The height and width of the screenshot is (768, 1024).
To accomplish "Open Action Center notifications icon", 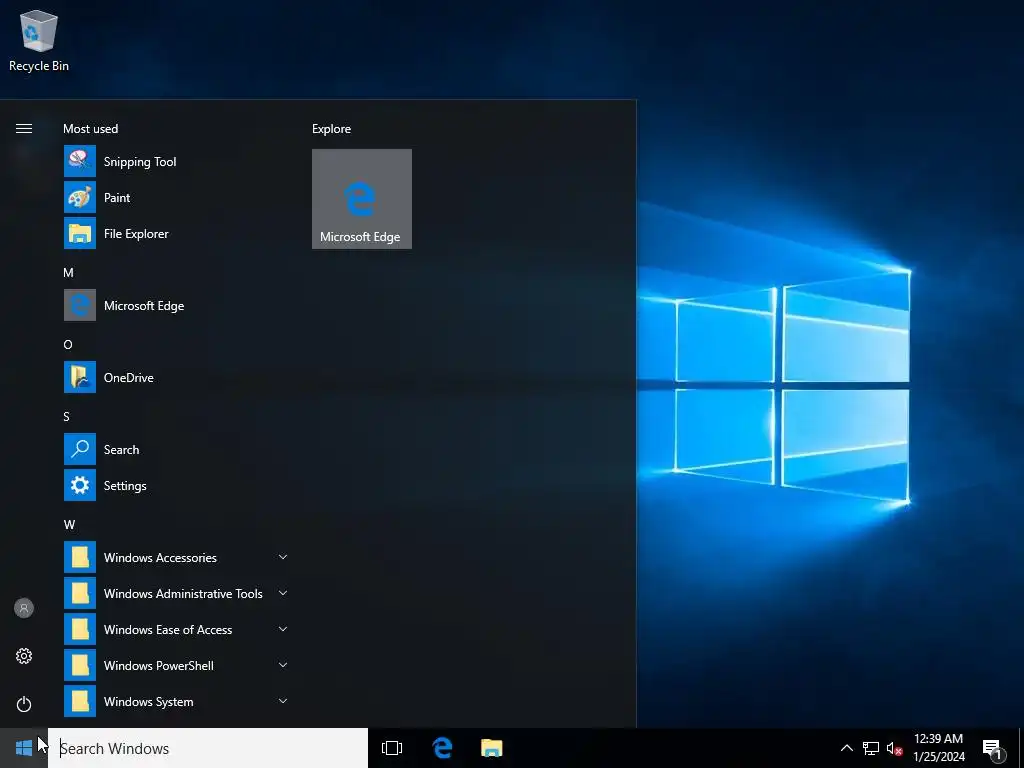I will click(x=993, y=749).
